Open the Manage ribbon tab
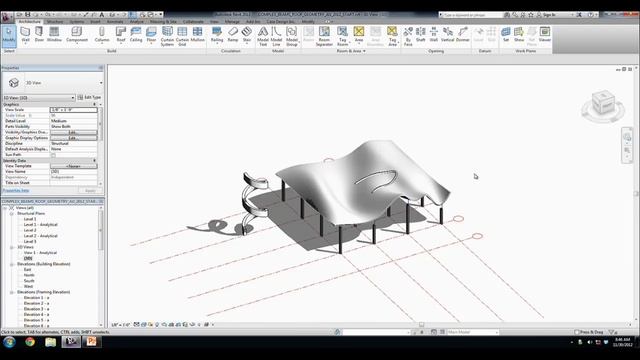 click(x=232, y=22)
